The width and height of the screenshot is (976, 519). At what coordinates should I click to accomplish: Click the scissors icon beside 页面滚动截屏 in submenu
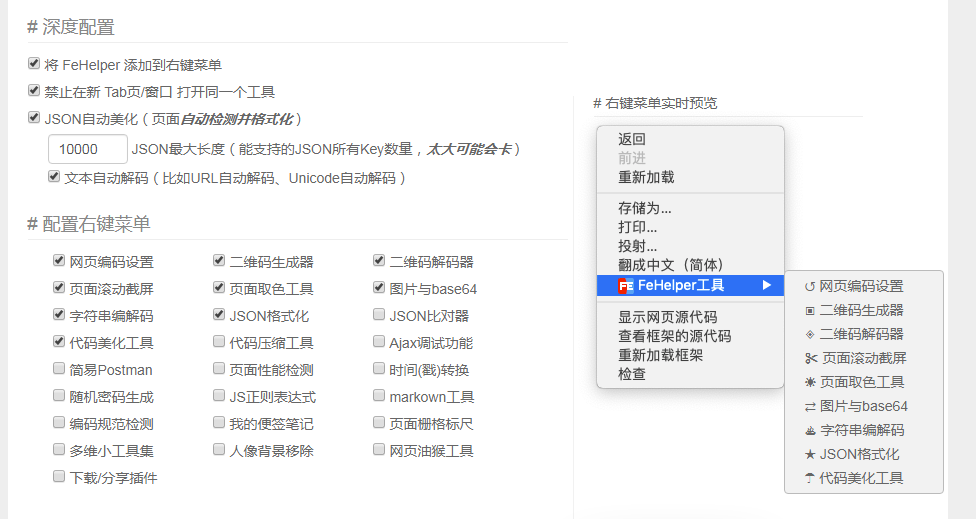811,358
